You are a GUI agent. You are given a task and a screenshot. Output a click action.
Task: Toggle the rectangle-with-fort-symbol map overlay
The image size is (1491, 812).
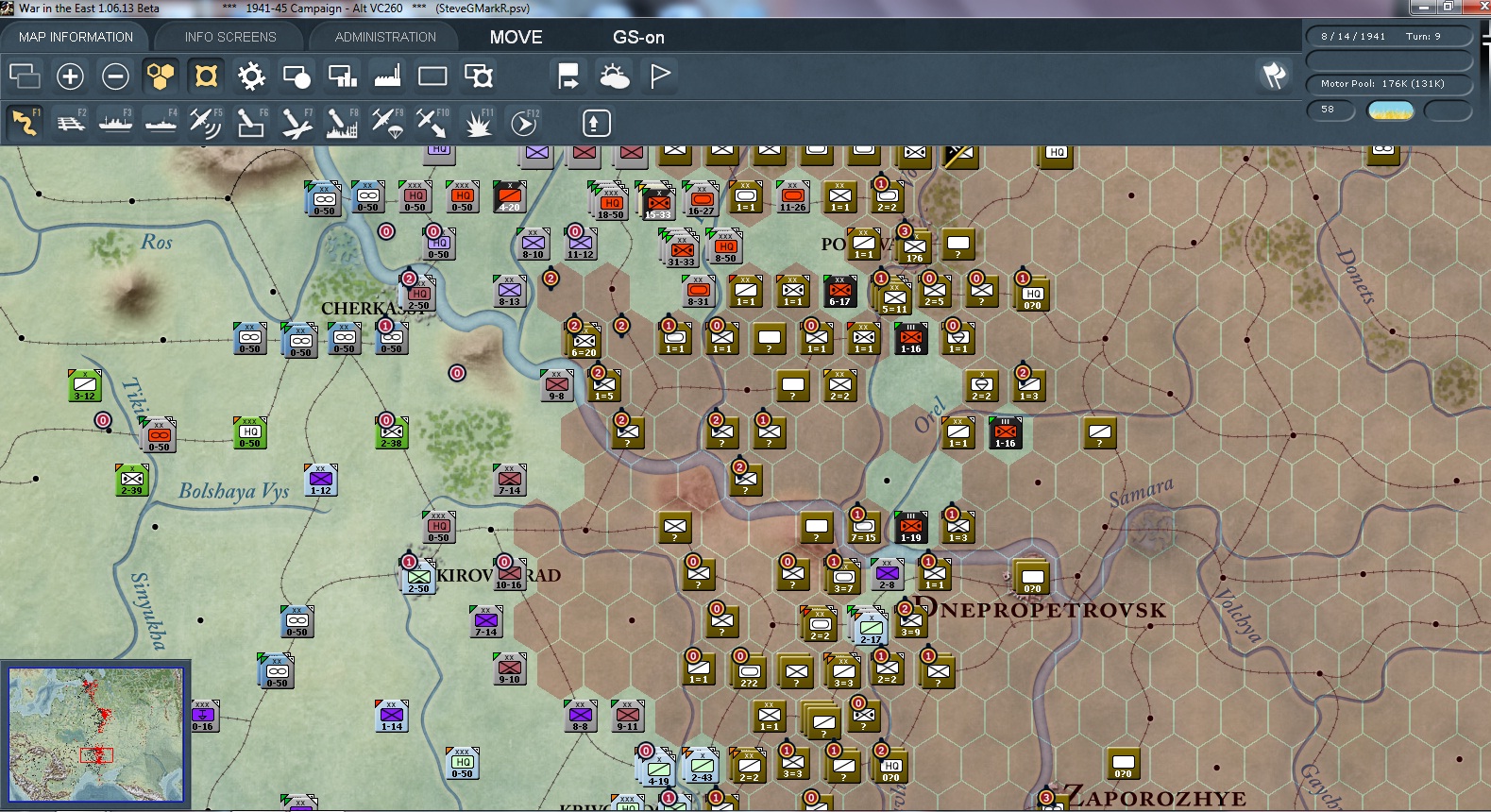[478, 76]
